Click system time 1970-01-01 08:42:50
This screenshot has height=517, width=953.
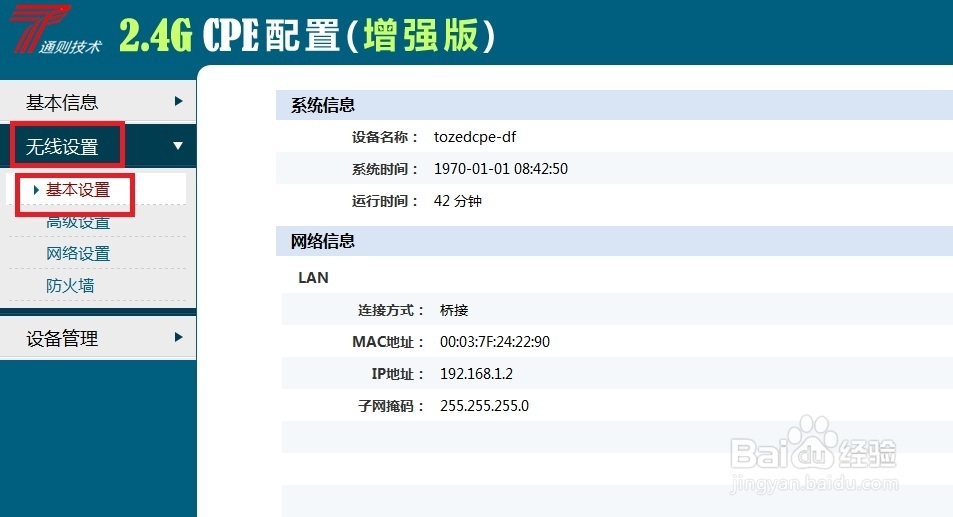[501, 169]
